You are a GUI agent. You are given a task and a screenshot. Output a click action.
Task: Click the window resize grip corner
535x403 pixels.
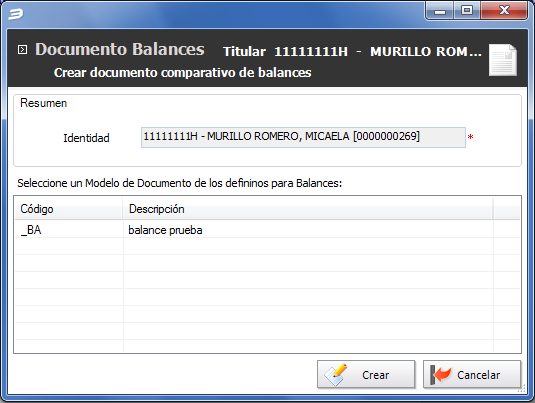pyautogui.click(x=521, y=389)
